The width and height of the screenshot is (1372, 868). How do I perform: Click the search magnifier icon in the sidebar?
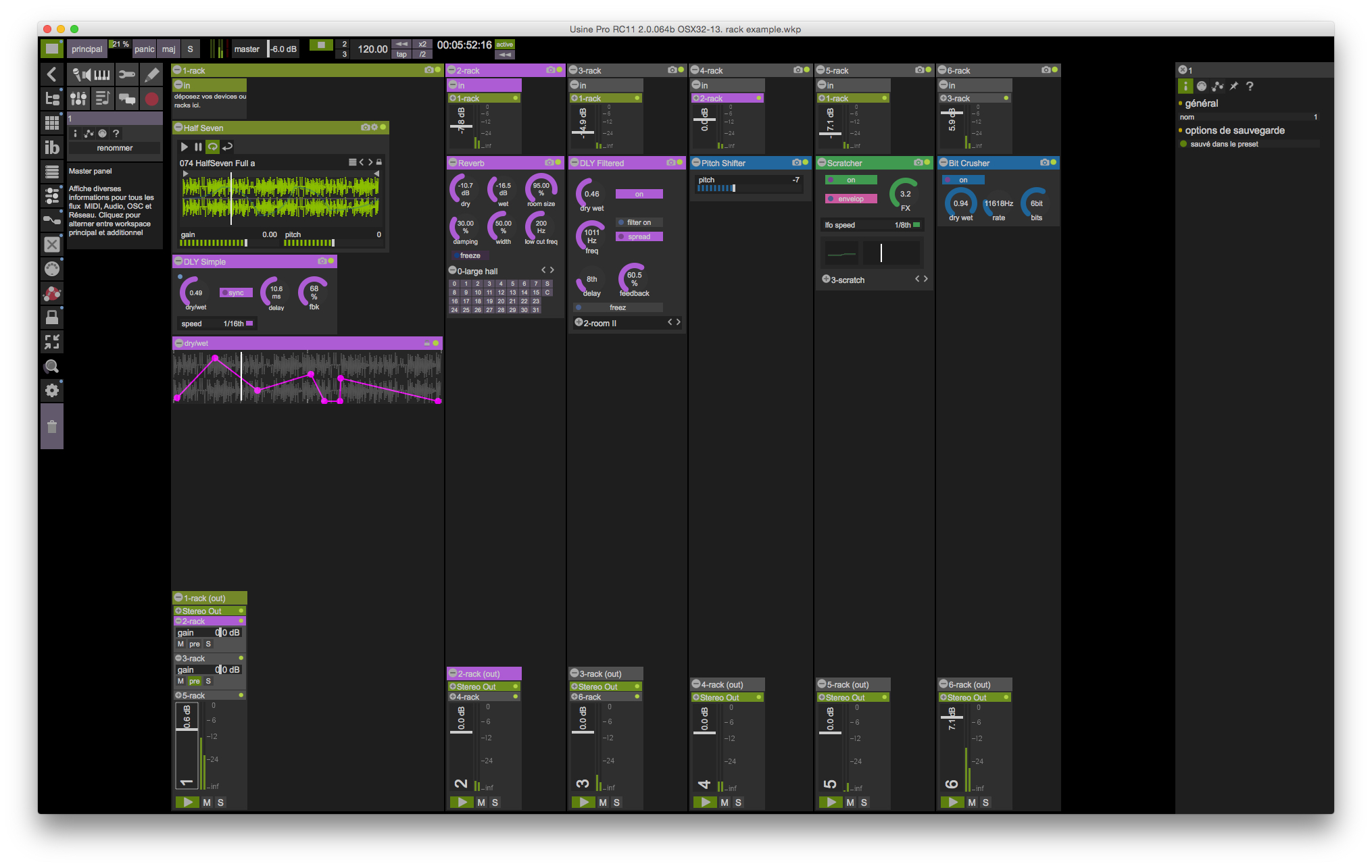(52, 367)
